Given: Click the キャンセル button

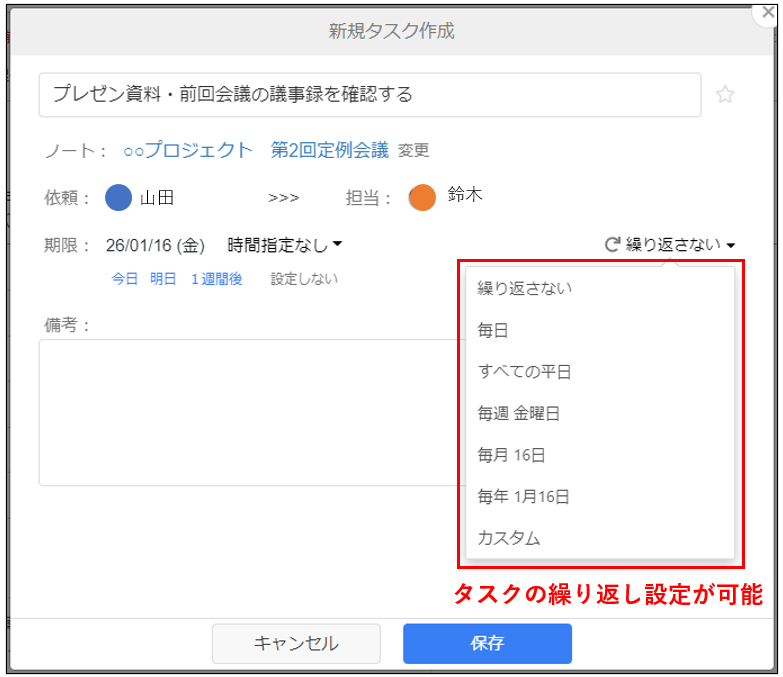Looking at the screenshot, I should [296, 643].
